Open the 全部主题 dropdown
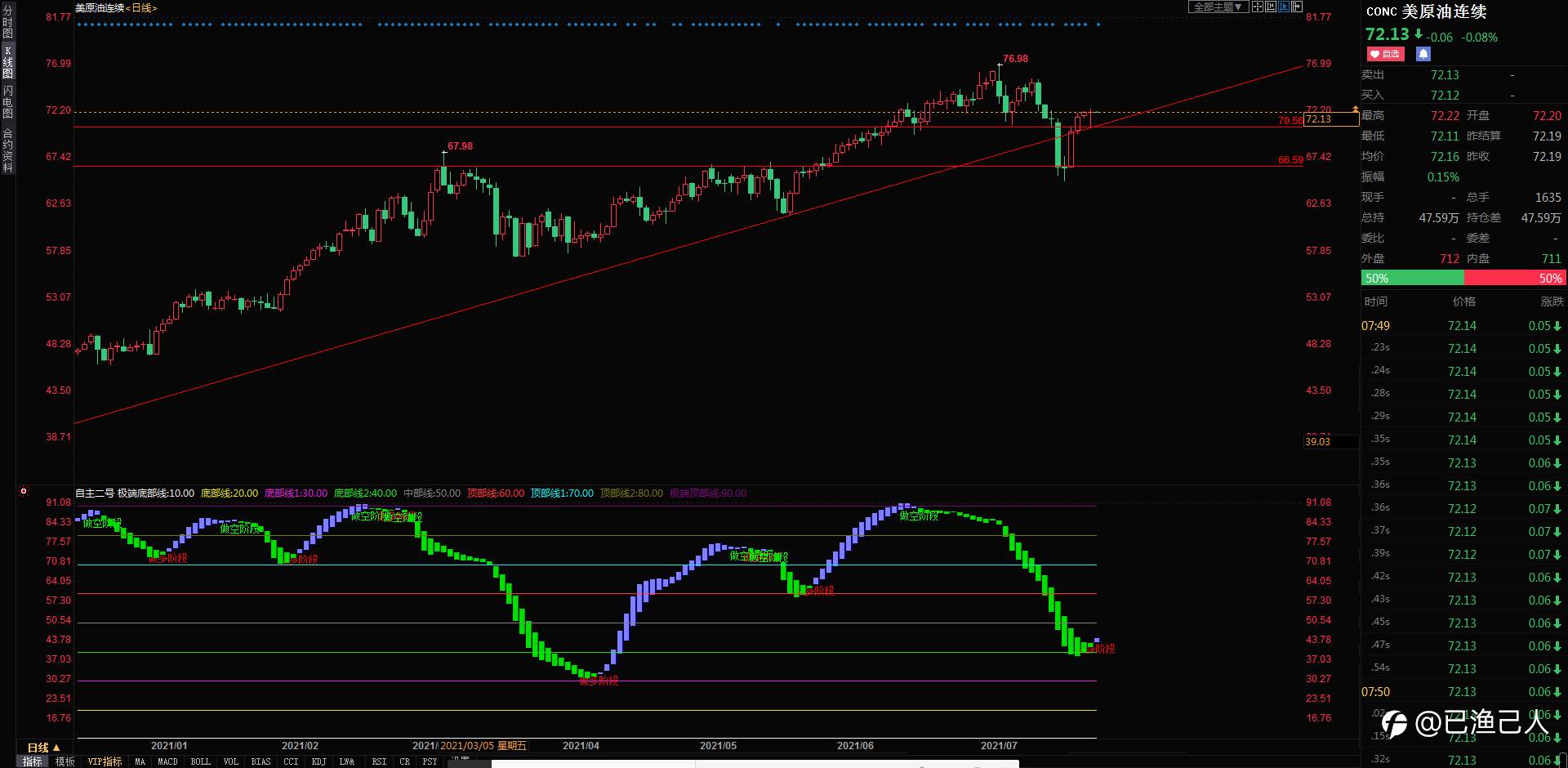This screenshot has height=768, width=1568. (1218, 7)
